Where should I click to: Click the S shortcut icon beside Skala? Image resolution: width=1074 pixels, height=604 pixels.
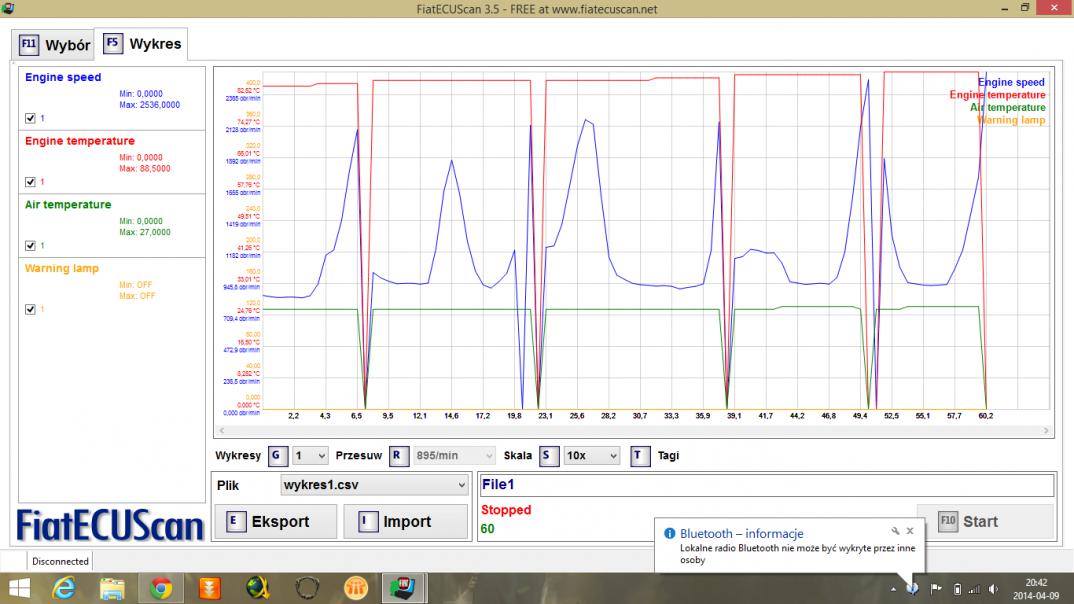549,455
